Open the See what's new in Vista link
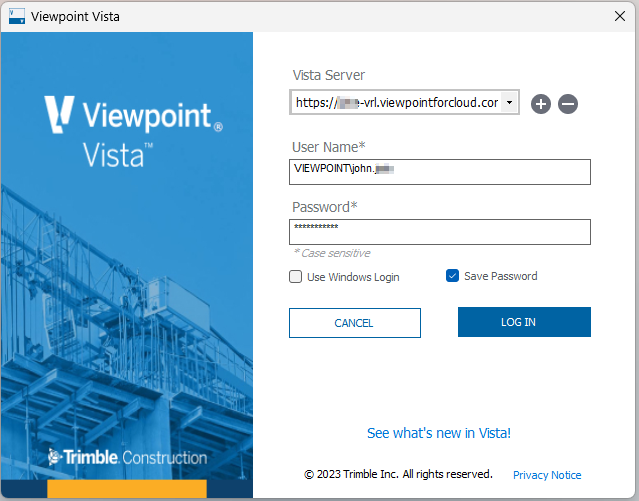Viewport: 639px width, 501px height. tap(438, 433)
